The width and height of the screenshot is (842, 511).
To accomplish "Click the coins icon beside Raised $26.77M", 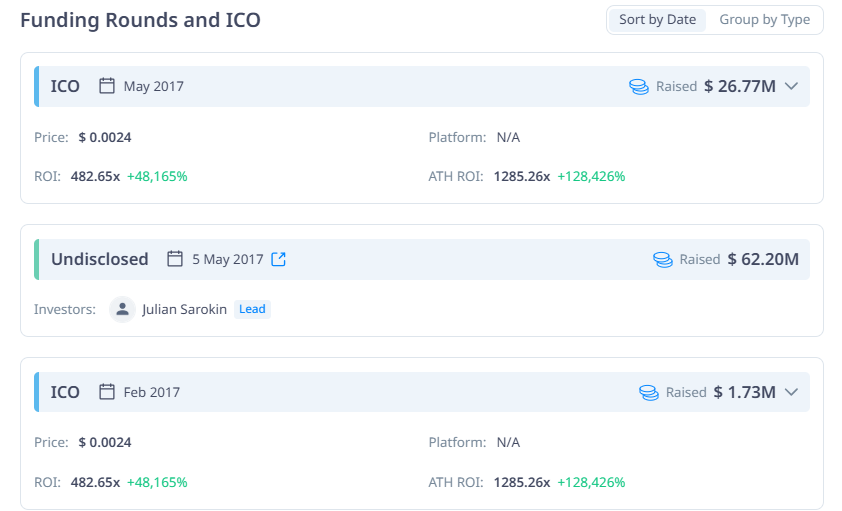I will point(639,86).
